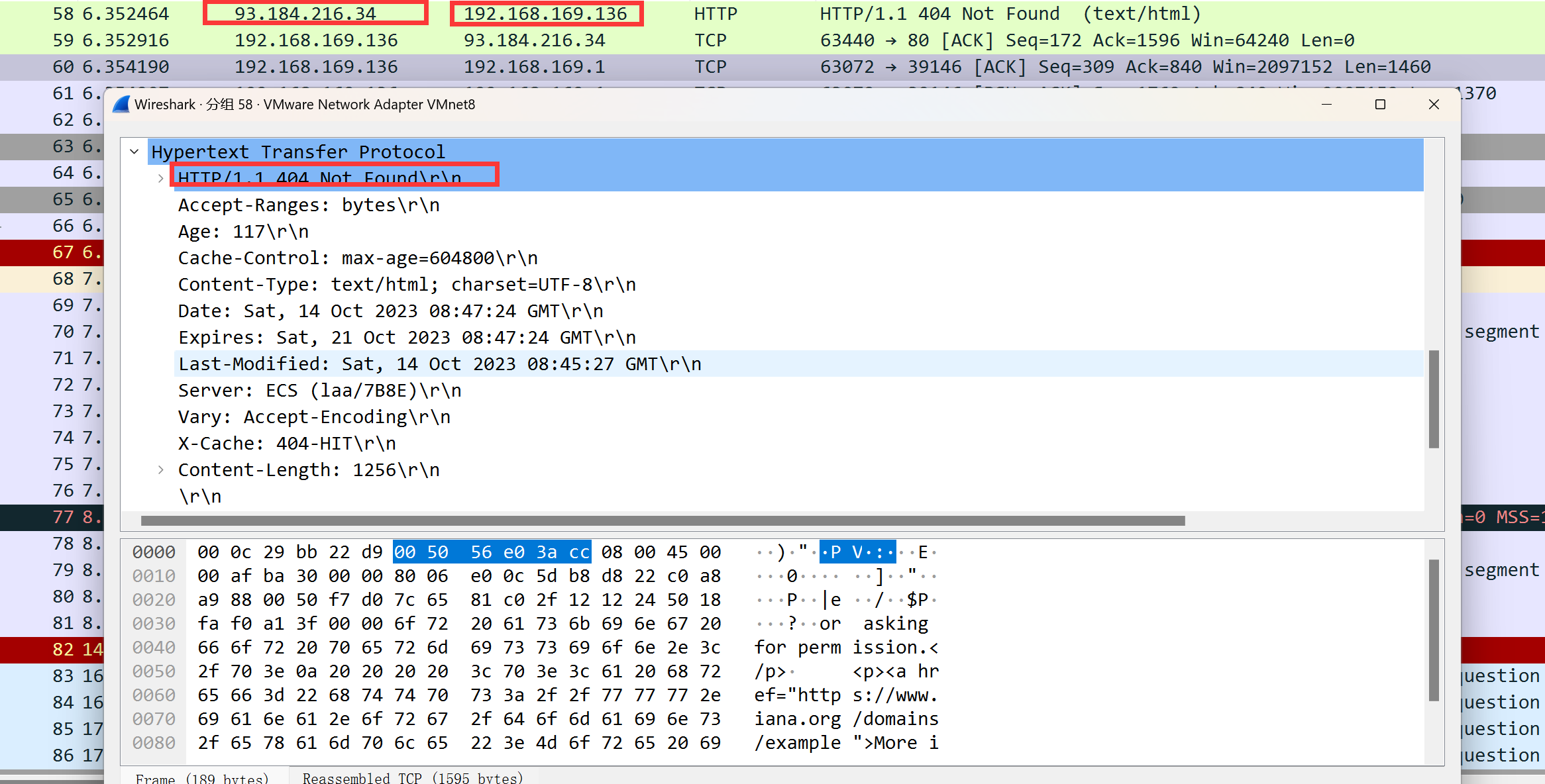Screen dimensions: 1545x784
Task: Select the X-Cache: 404-HIT row
Action: [x=798, y=443]
